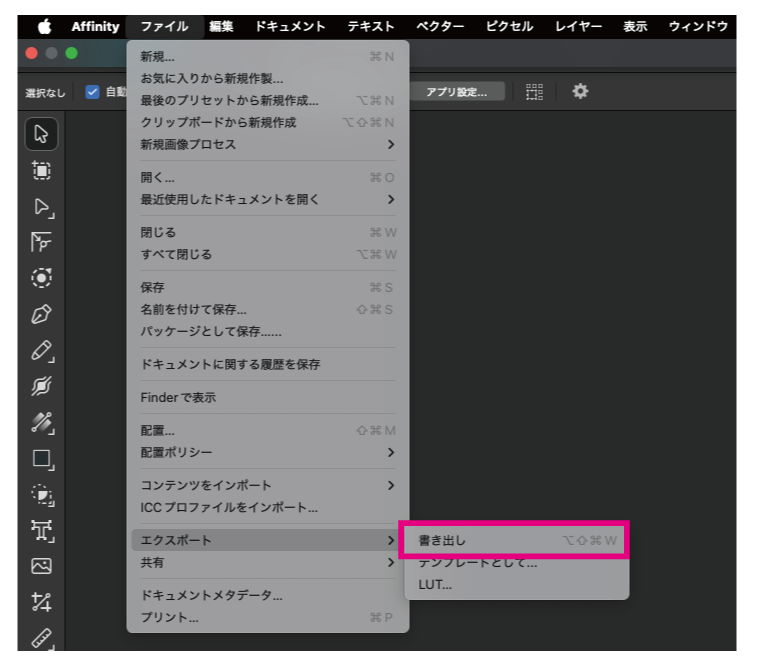Select the Move tool arrow icon
This screenshot has height=666, width=780.
41,134
